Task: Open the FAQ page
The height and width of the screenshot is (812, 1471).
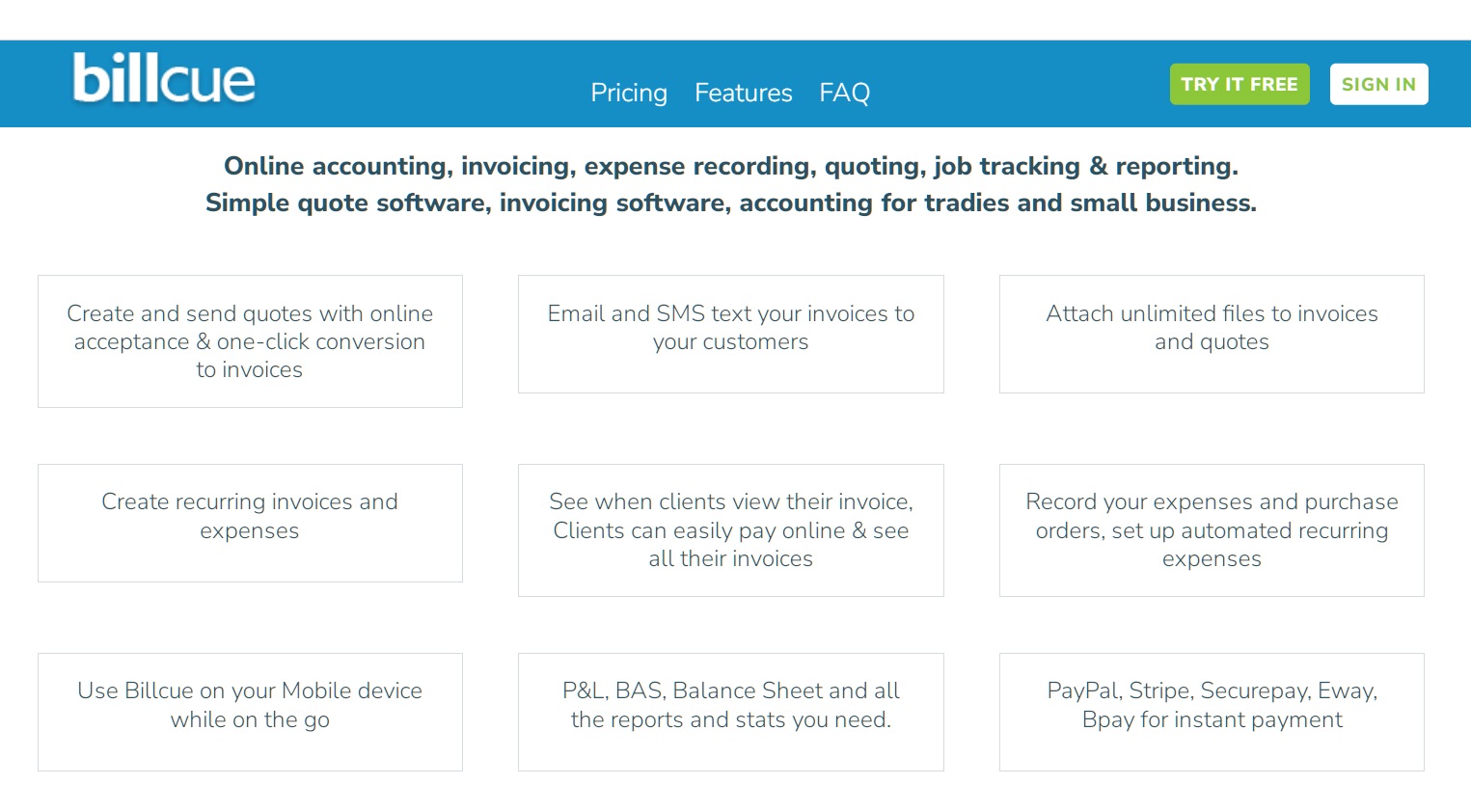Action: (844, 93)
